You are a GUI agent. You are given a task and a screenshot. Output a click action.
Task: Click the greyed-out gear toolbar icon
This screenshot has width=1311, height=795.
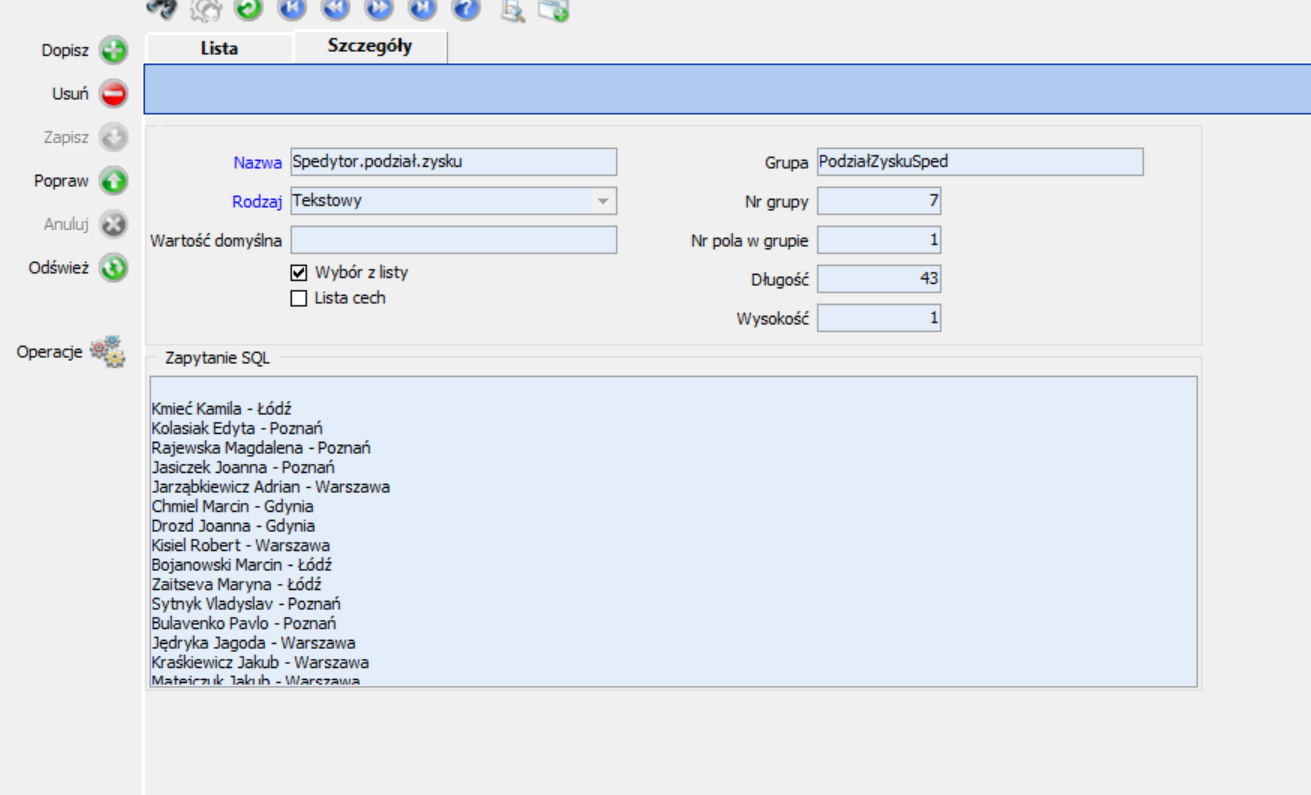coord(206,9)
